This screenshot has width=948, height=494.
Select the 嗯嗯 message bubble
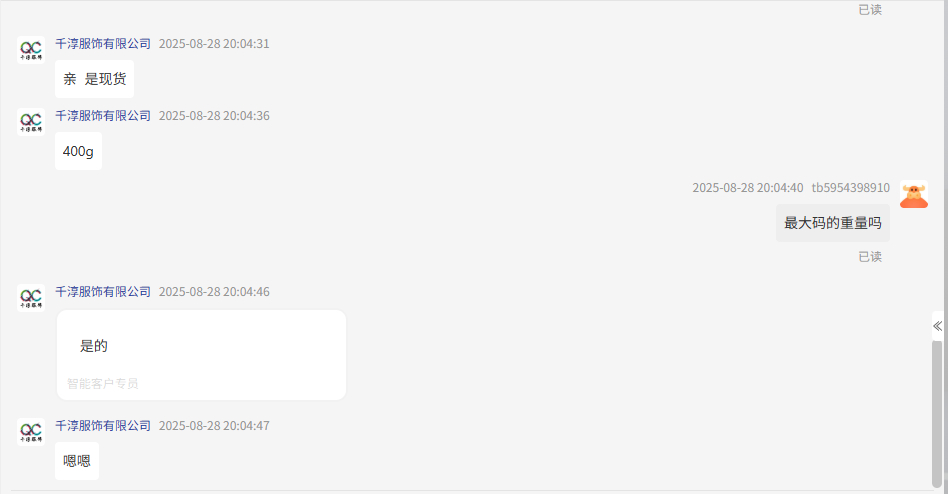[x=77, y=461]
